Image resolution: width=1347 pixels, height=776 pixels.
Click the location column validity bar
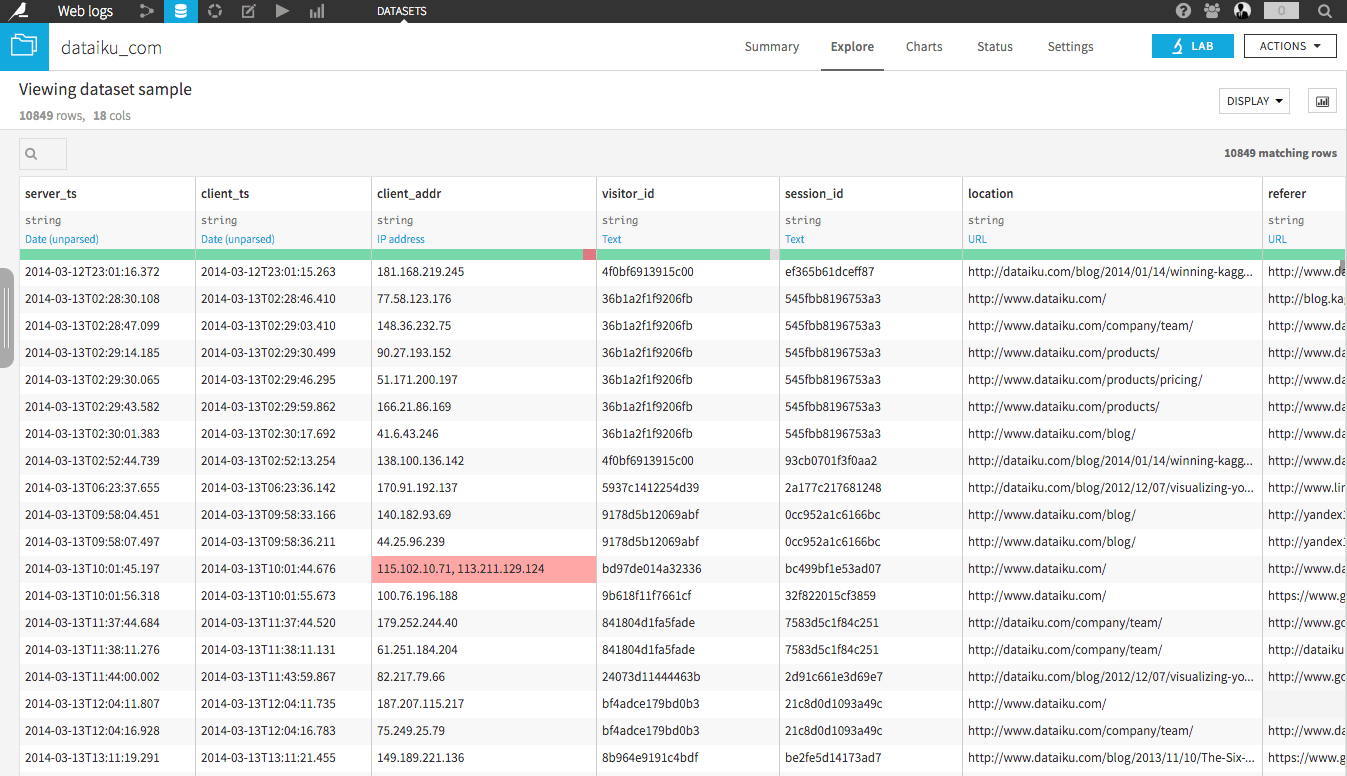point(1112,255)
